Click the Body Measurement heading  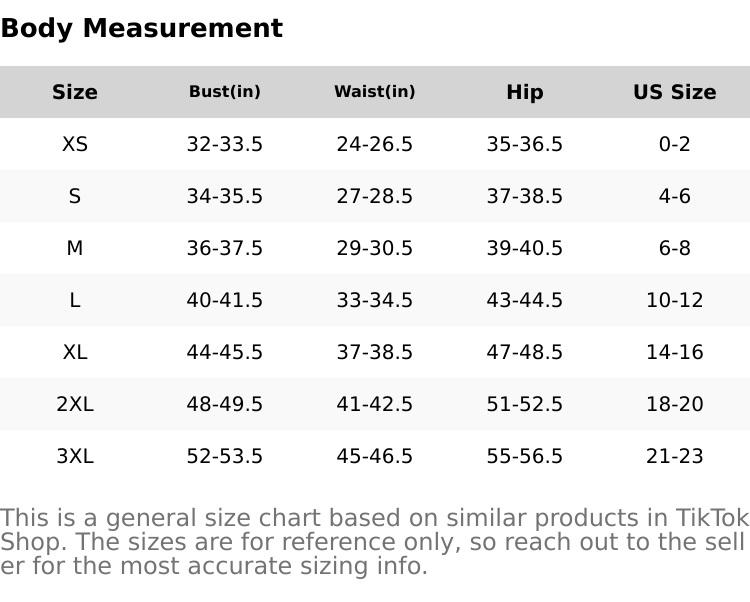tap(141, 28)
